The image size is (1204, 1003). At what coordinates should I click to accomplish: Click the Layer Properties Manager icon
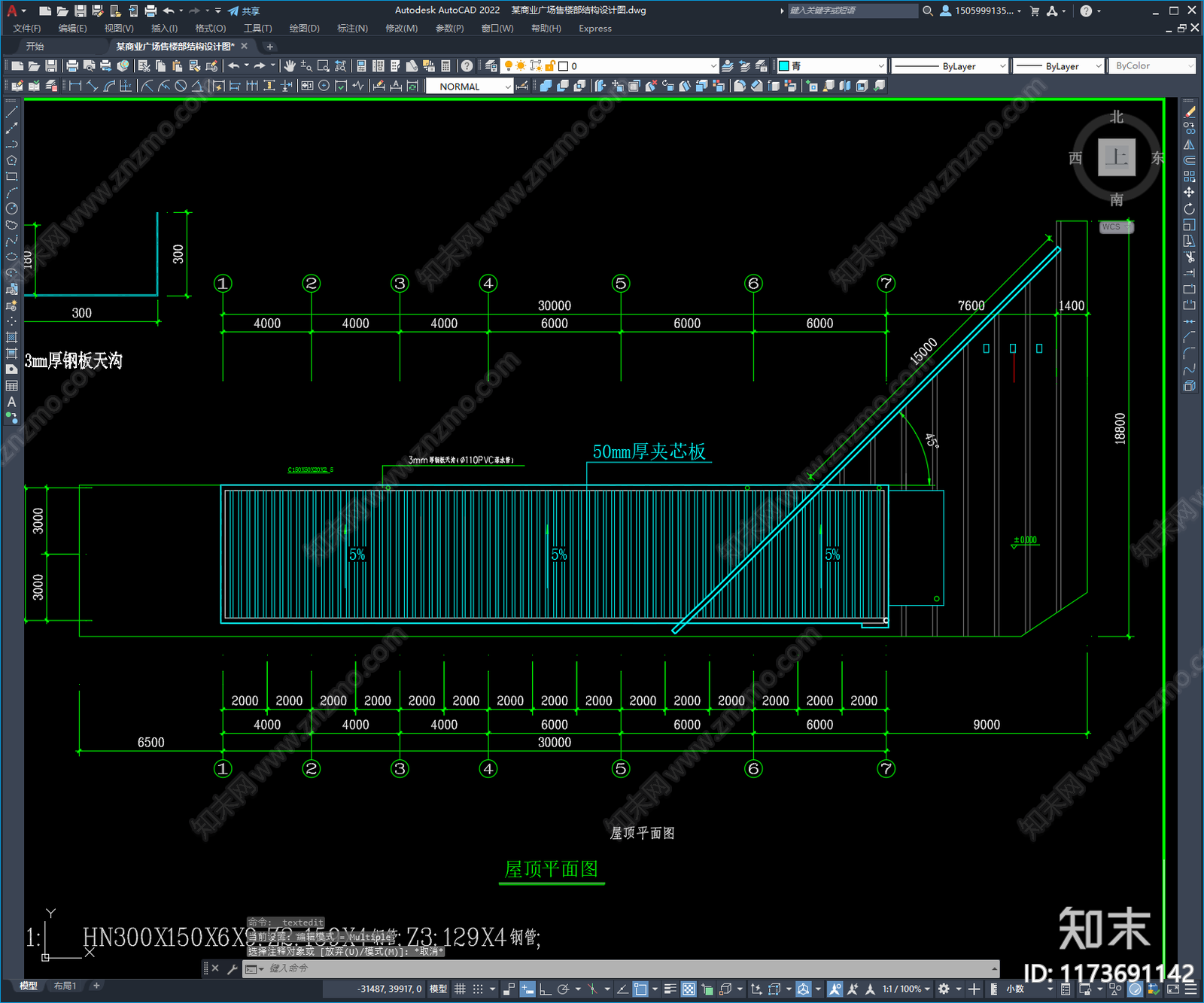point(491,66)
